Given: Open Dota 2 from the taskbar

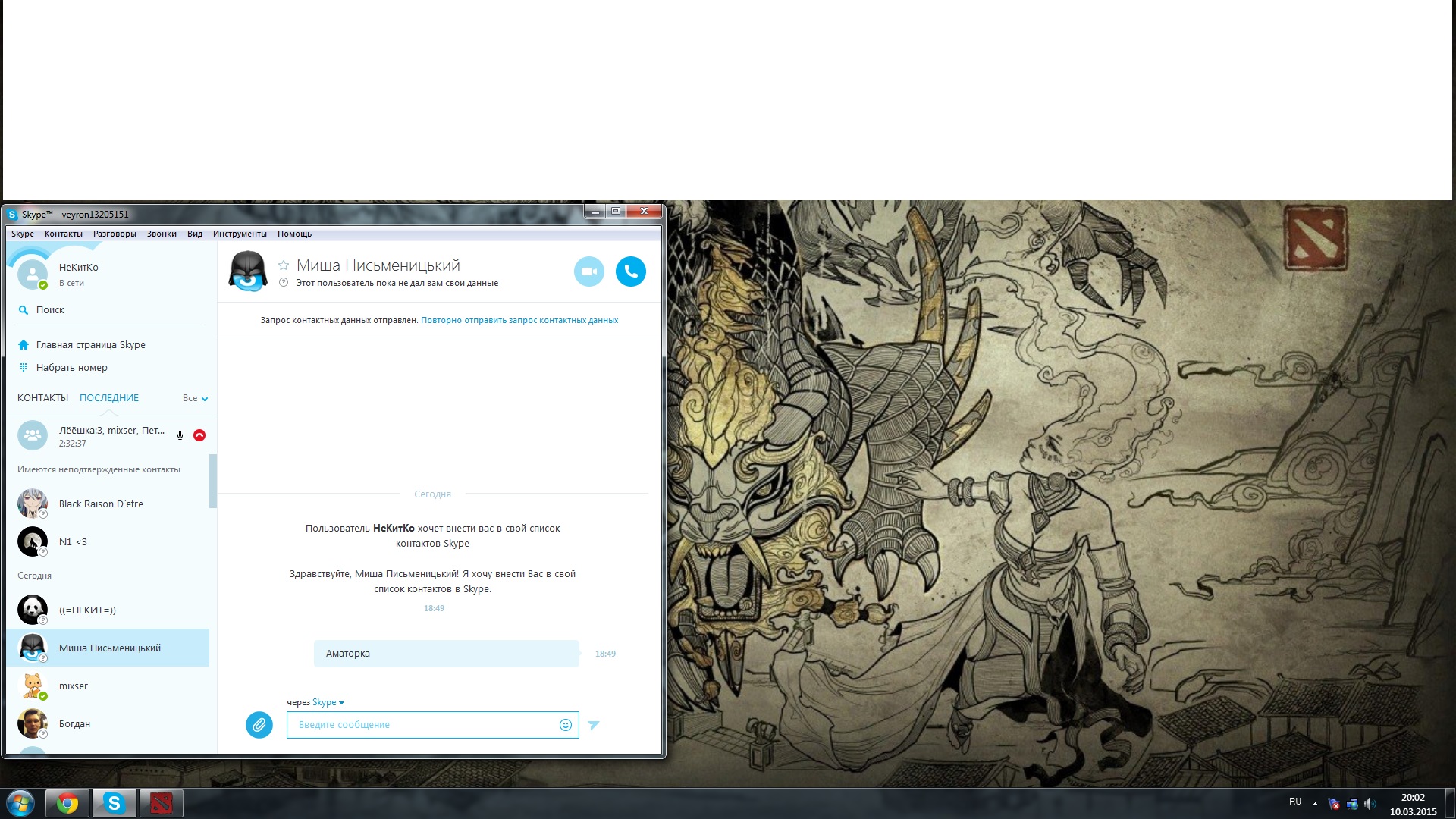Looking at the screenshot, I should click(161, 803).
